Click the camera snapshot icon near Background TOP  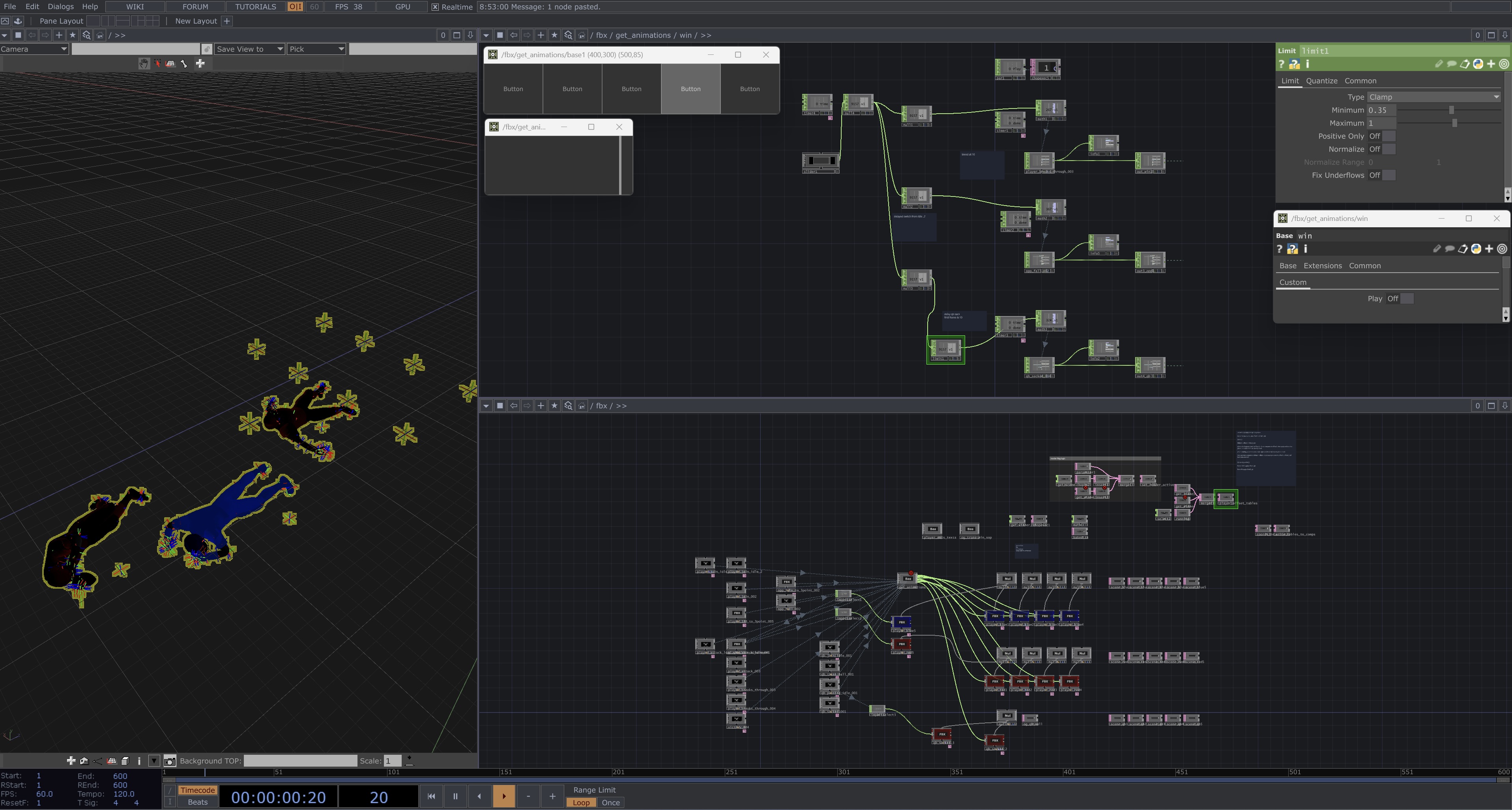coord(170,761)
